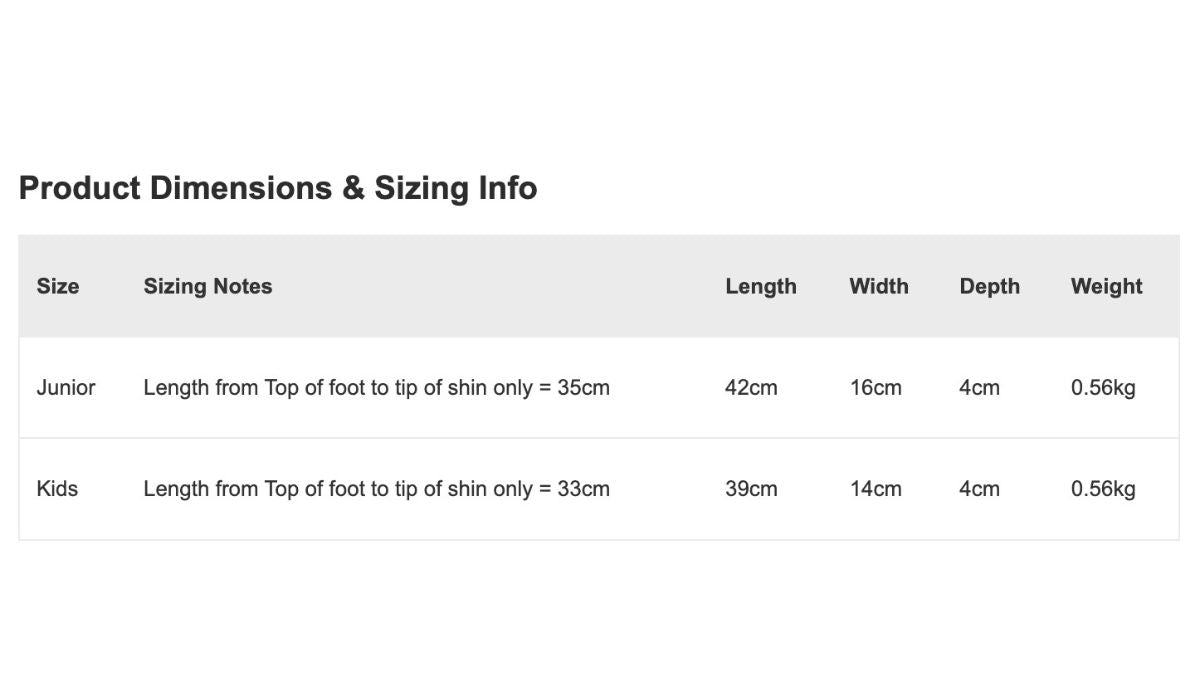Click the Kids row 0.56kg weight
Image resolution: width=1200 pixels, height=700 pixels.
point(1103,489)
